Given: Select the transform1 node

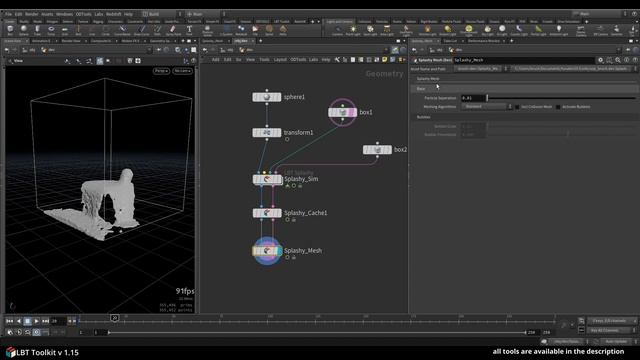Looking at the screenshot, I should pos(267,133).
